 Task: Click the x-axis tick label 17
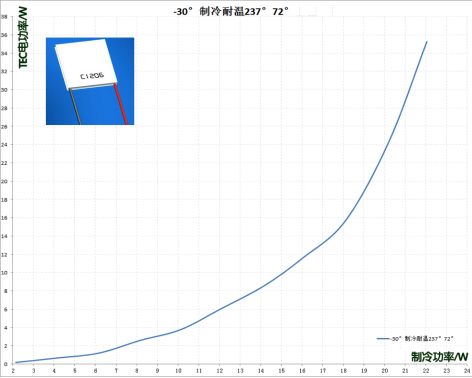[x=323, y=371]
